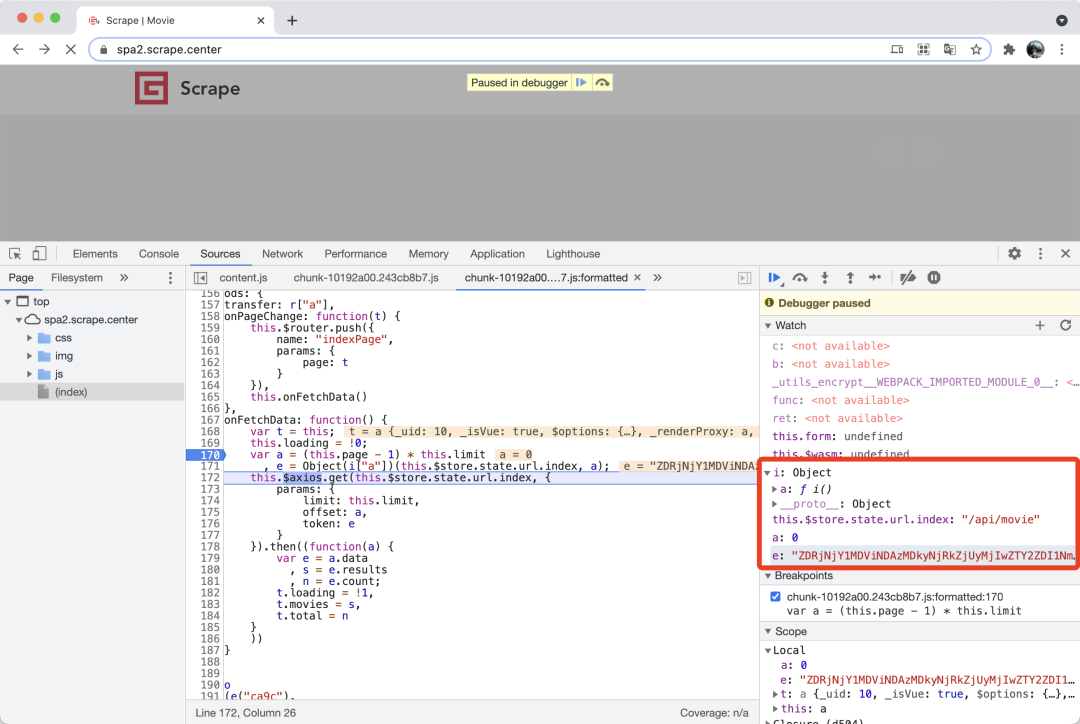Add a new watch expression

1040,325
